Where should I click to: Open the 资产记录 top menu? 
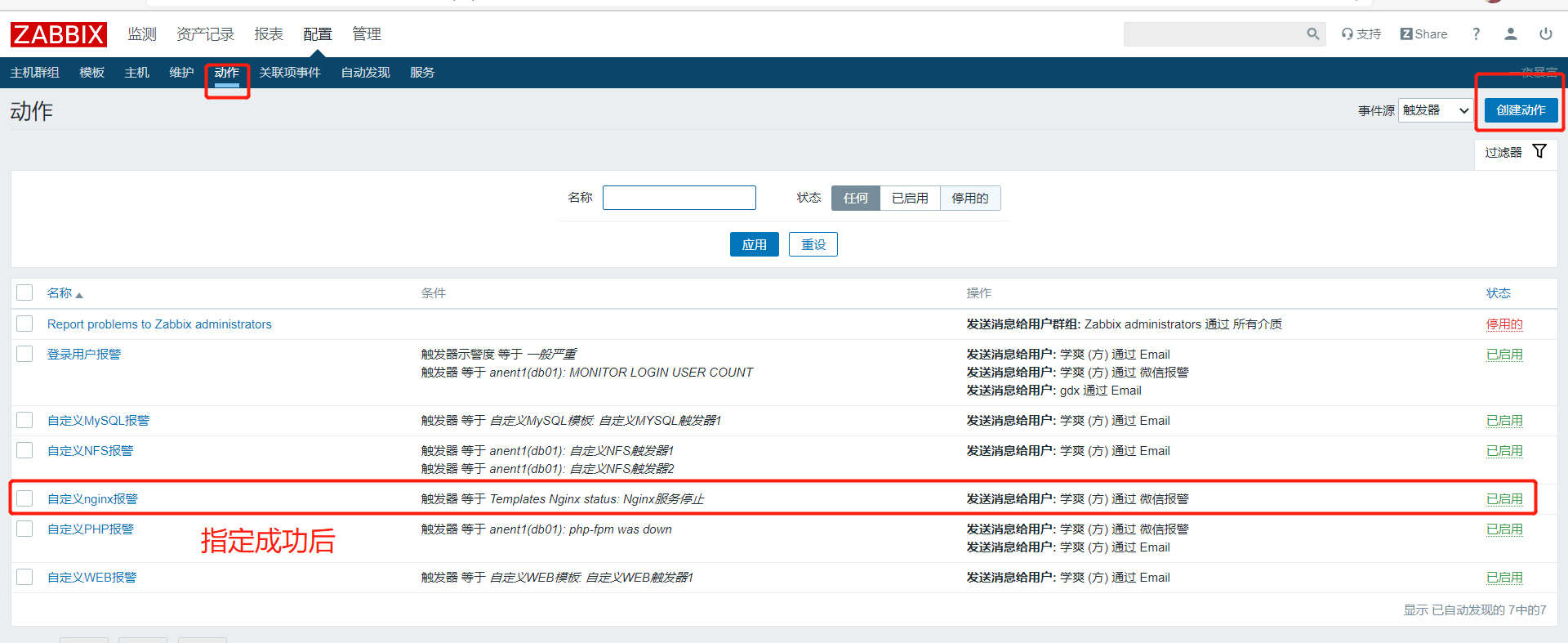205,34
